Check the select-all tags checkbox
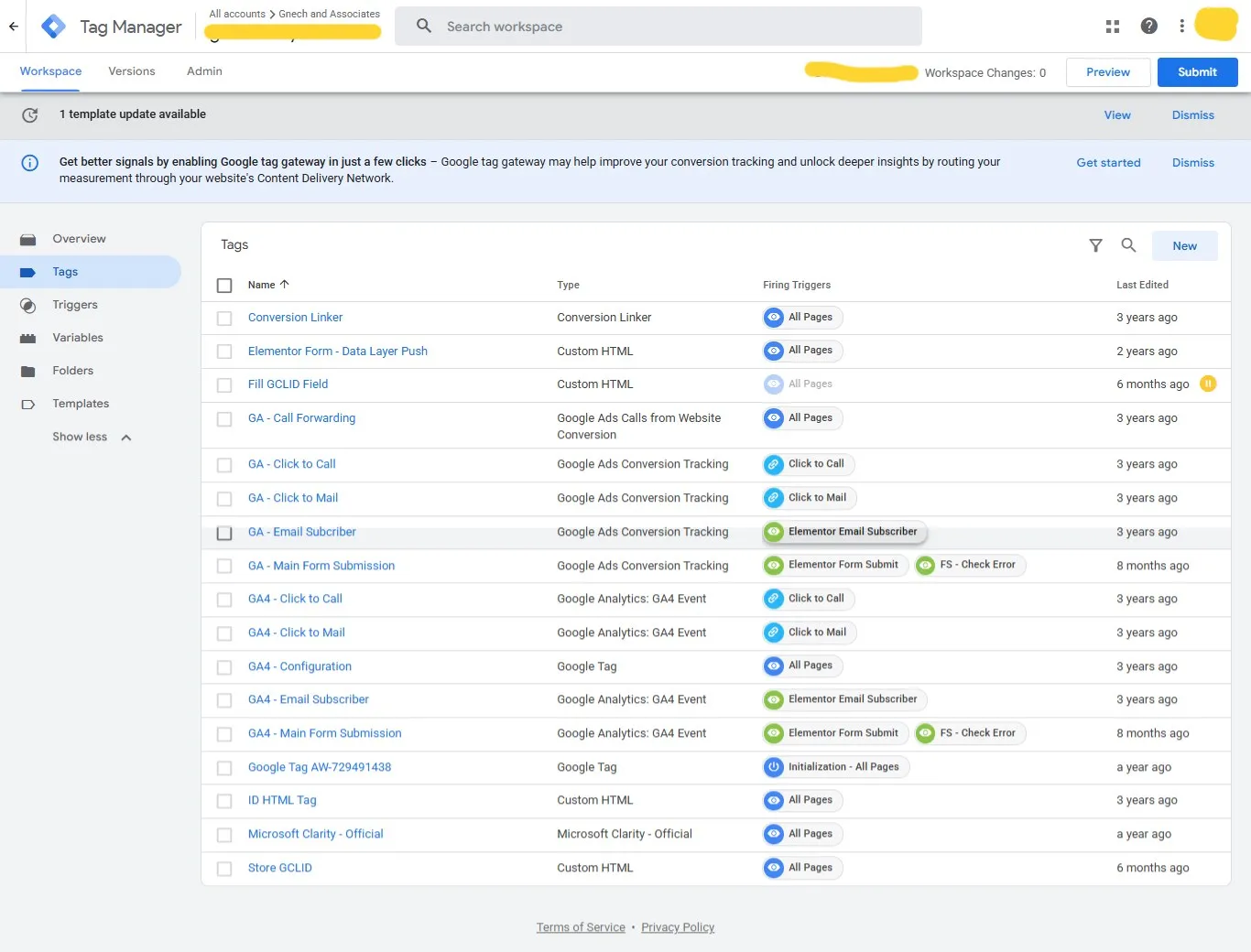The width and height of the screenshot is (1251, 952). (x=224, y=286)
